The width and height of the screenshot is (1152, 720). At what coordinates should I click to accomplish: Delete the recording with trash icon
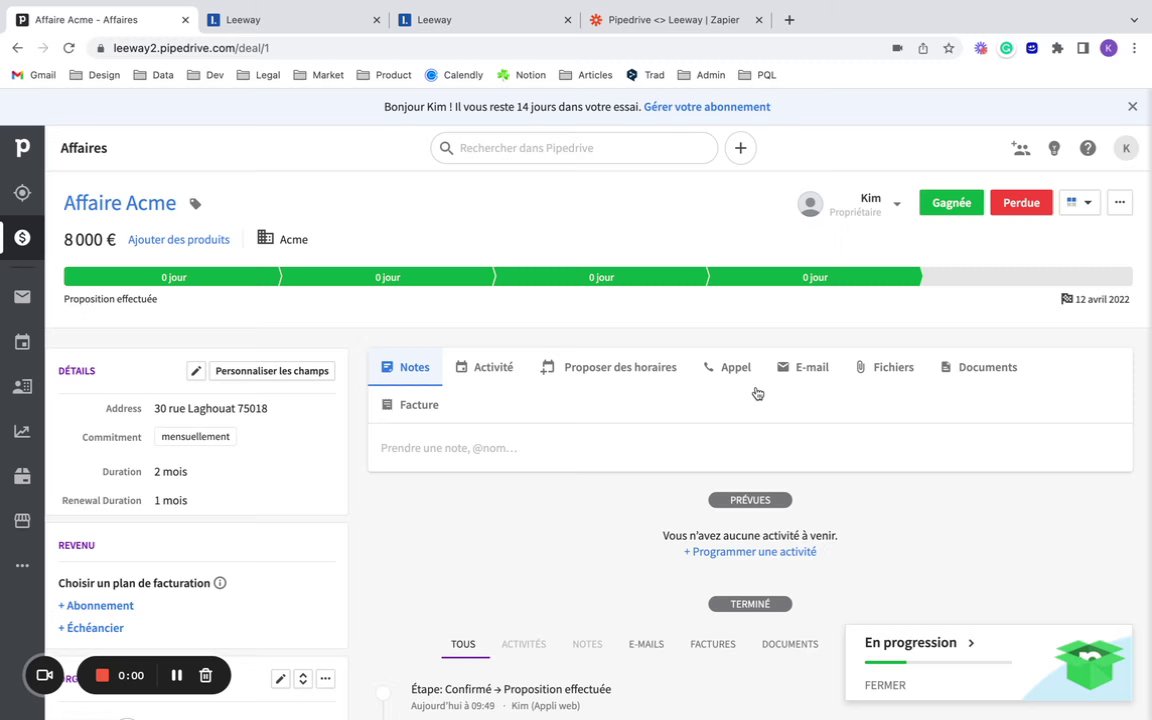[x=206, y=675]
